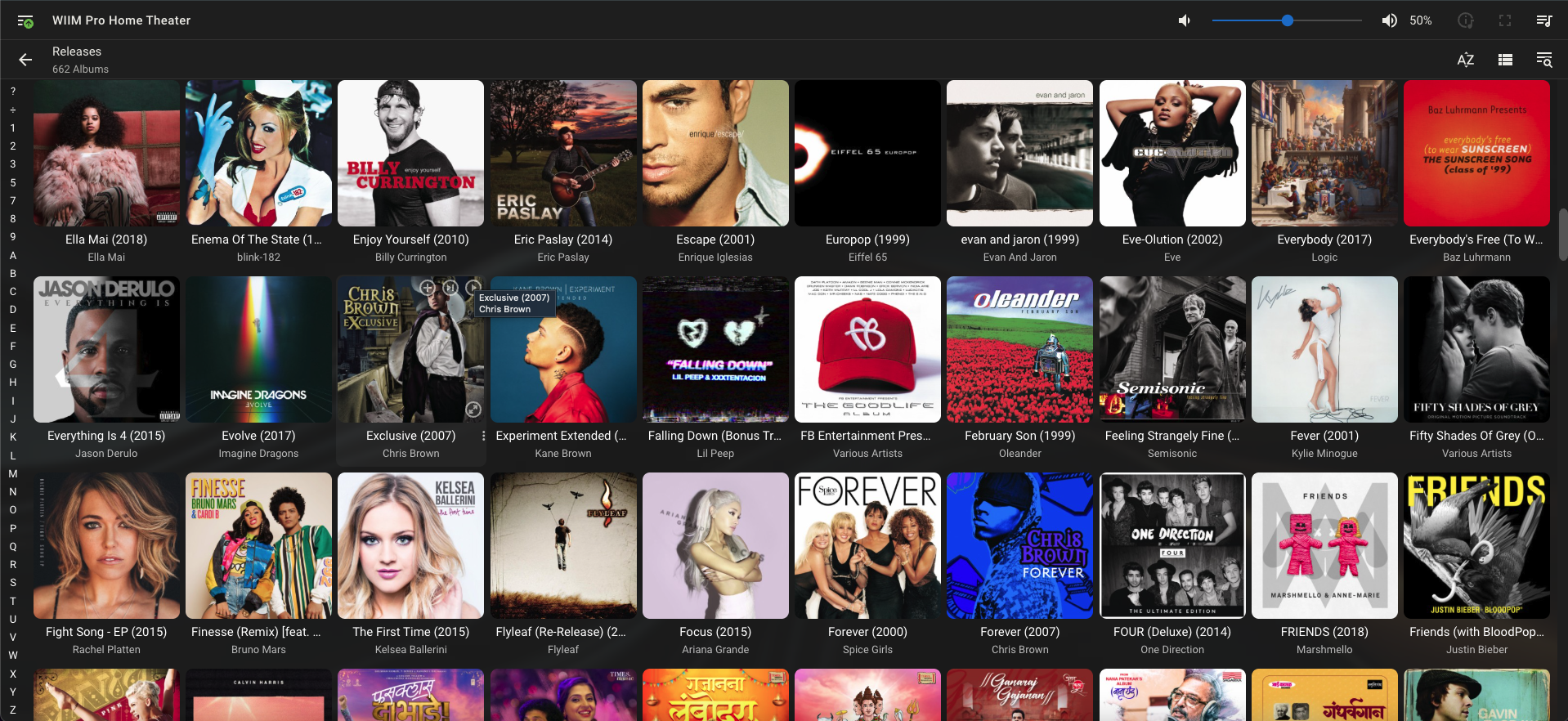Enter fullscreen with the top bar icon
This screenshot has height=721, width=1568.
[x=1505, y=20]
